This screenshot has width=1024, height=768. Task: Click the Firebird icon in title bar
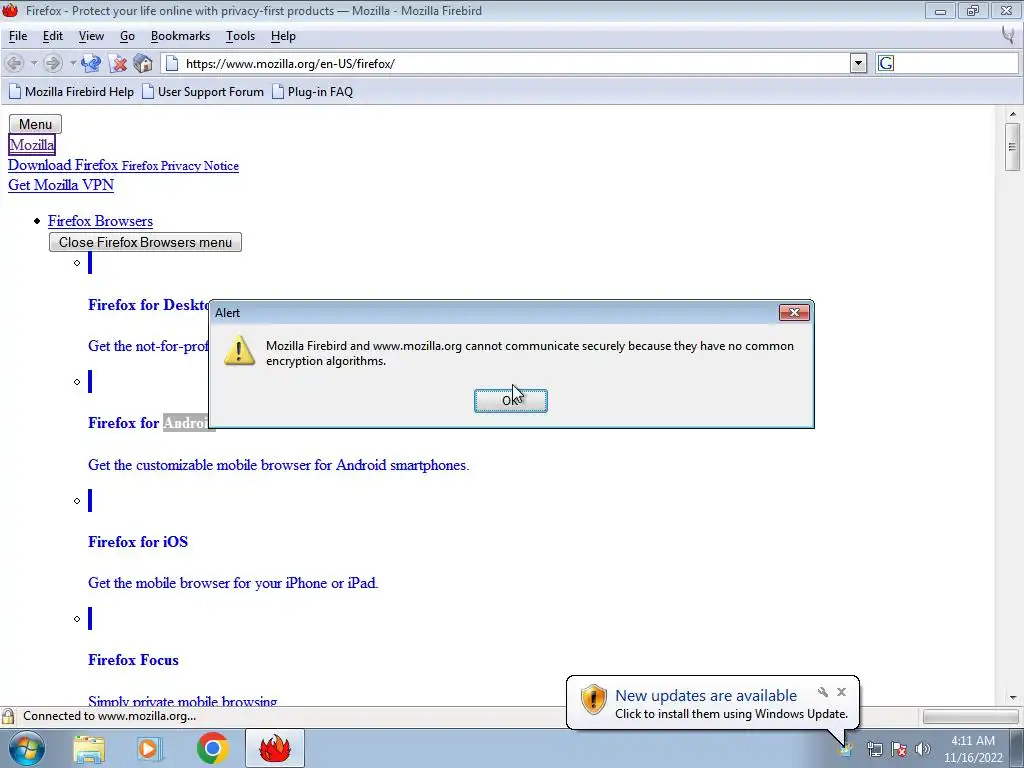10,10
